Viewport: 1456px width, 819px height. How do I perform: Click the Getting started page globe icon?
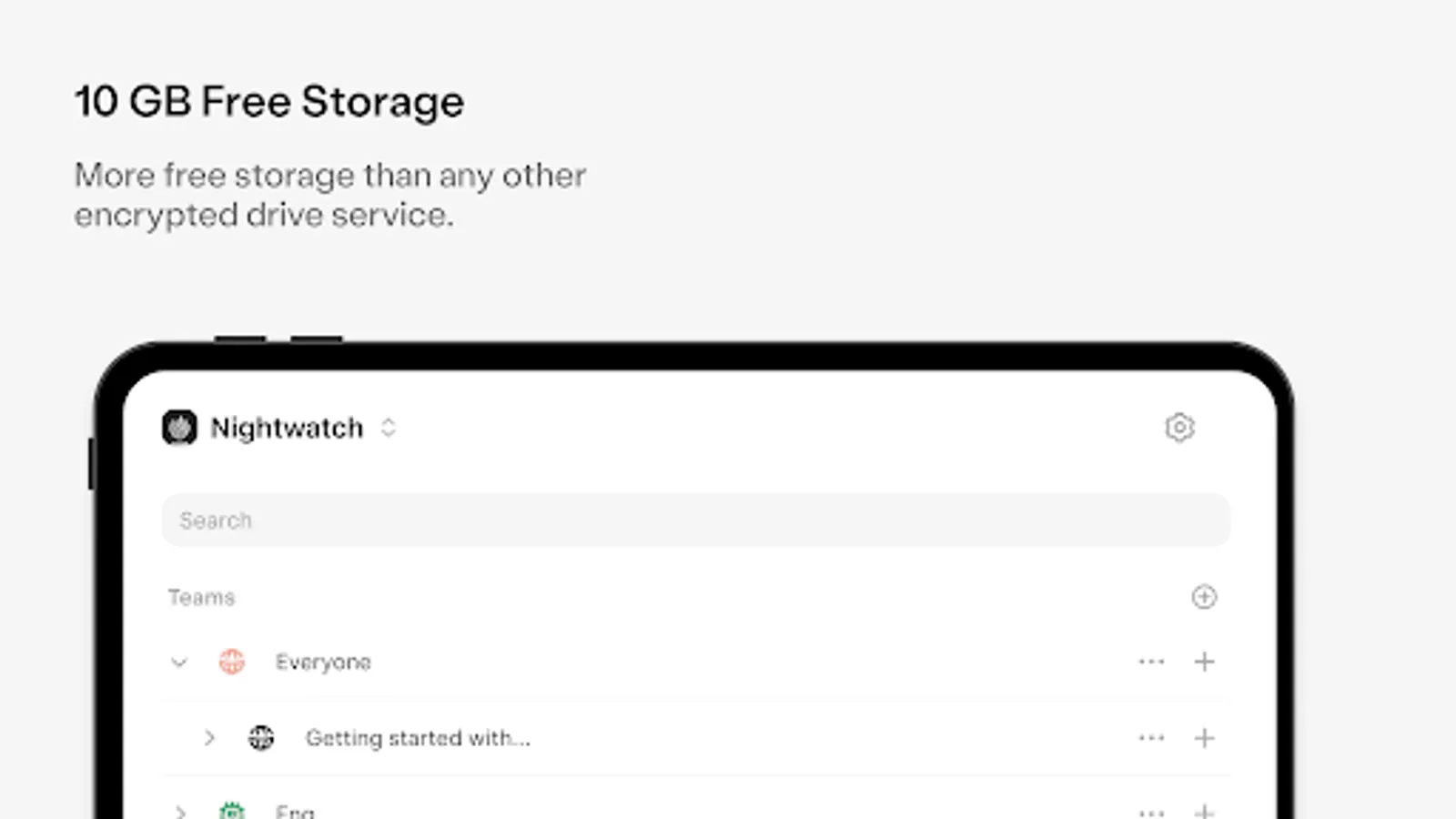pos(261,738)
